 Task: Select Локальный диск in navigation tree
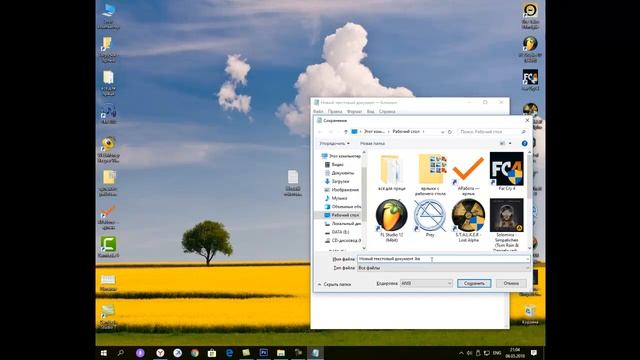(x=342, y=224)
